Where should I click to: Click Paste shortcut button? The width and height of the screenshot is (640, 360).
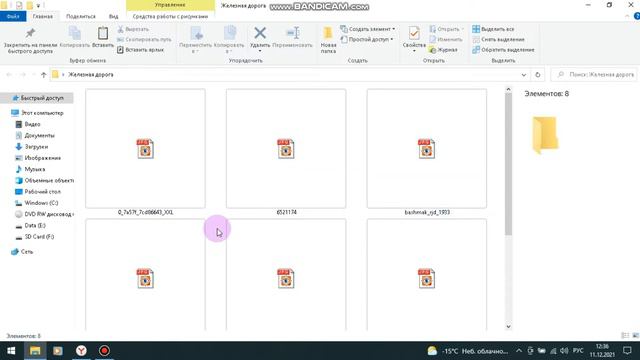click(x=140, y=50)
